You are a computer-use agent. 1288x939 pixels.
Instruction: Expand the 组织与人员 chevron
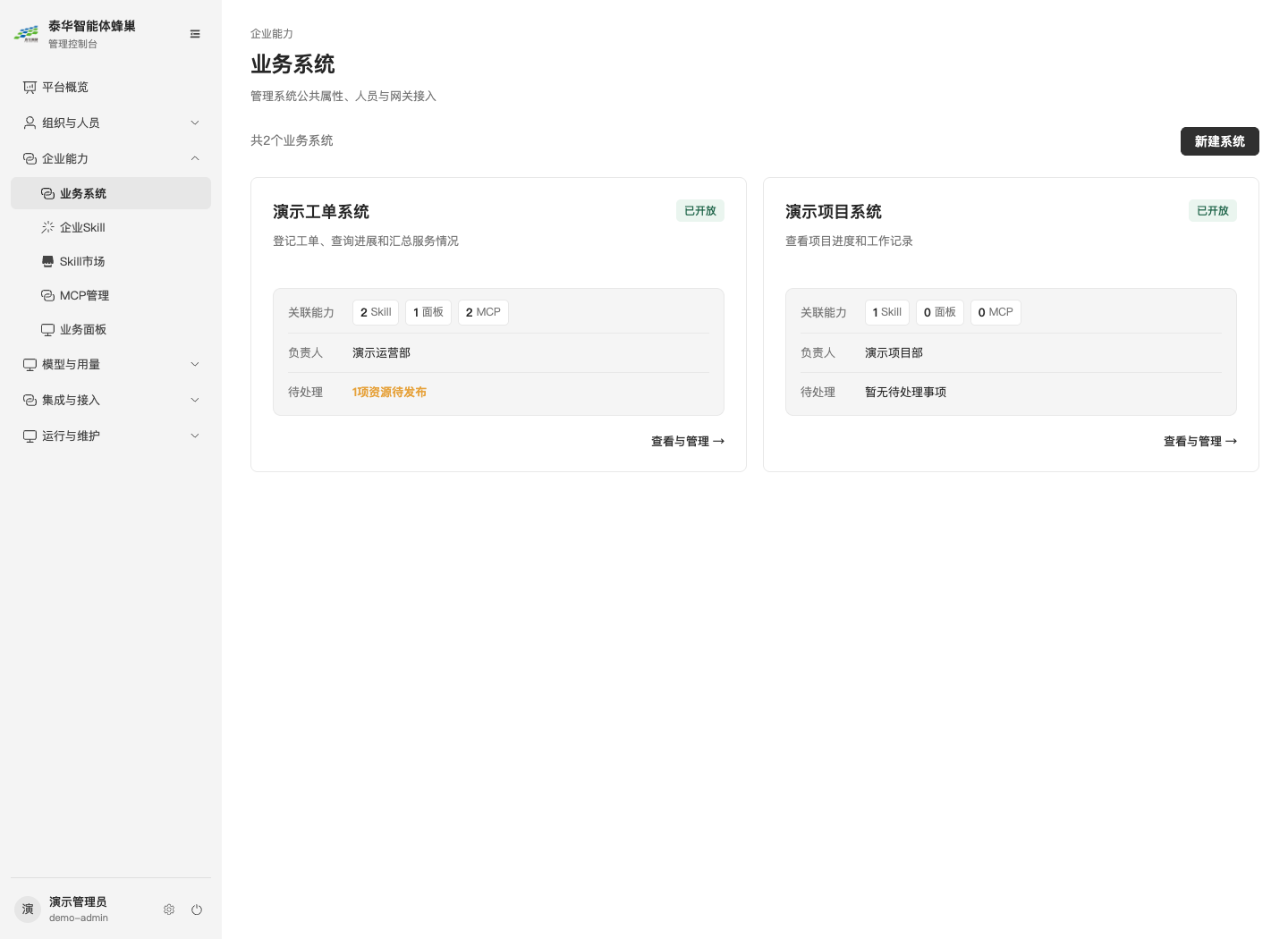click(x=195, y=123)
